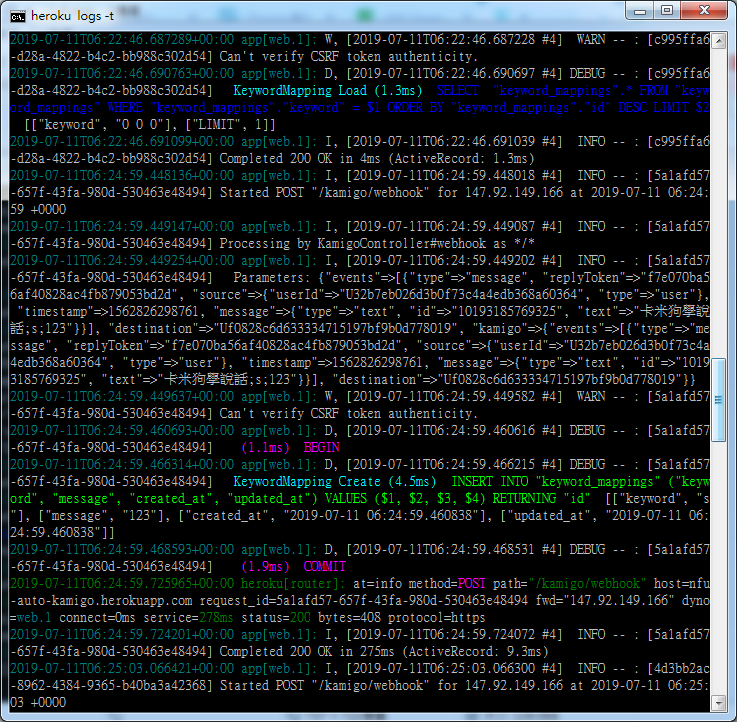Click 'KeywordMapping Load (1.3ms)' text
Viewport: 737px width, 722px height.
(328, 90)
